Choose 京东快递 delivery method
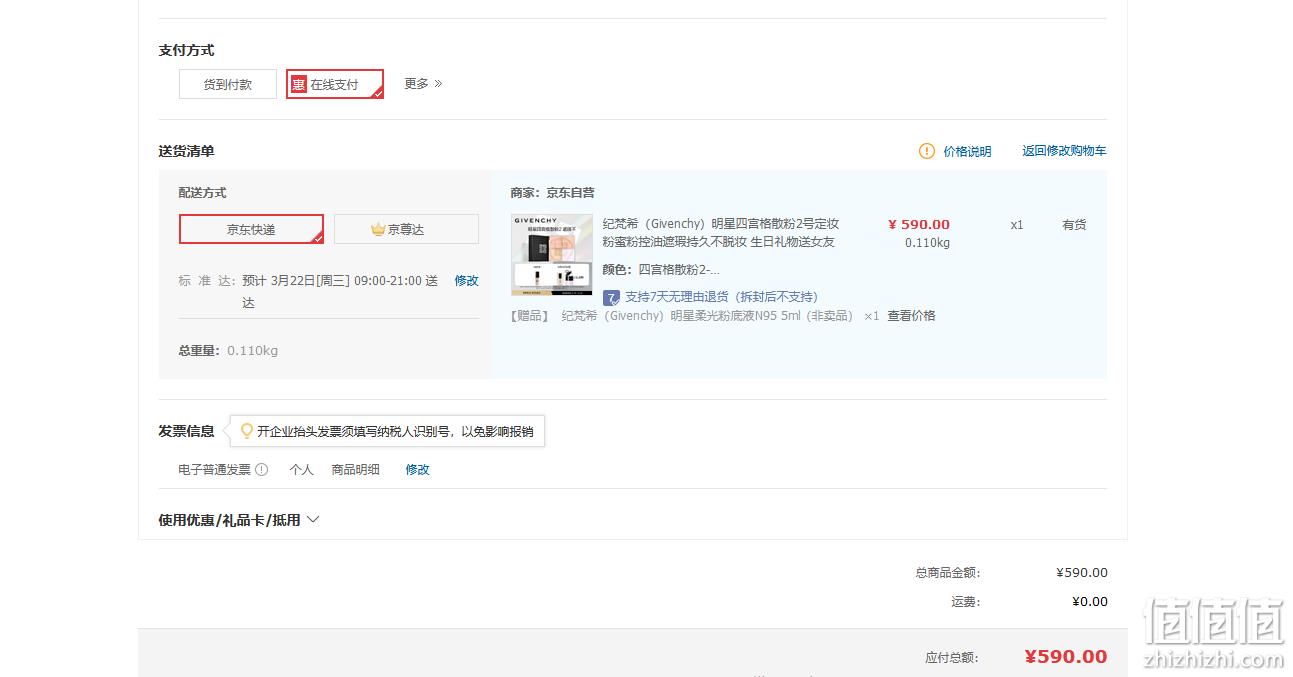 (251, 229)
